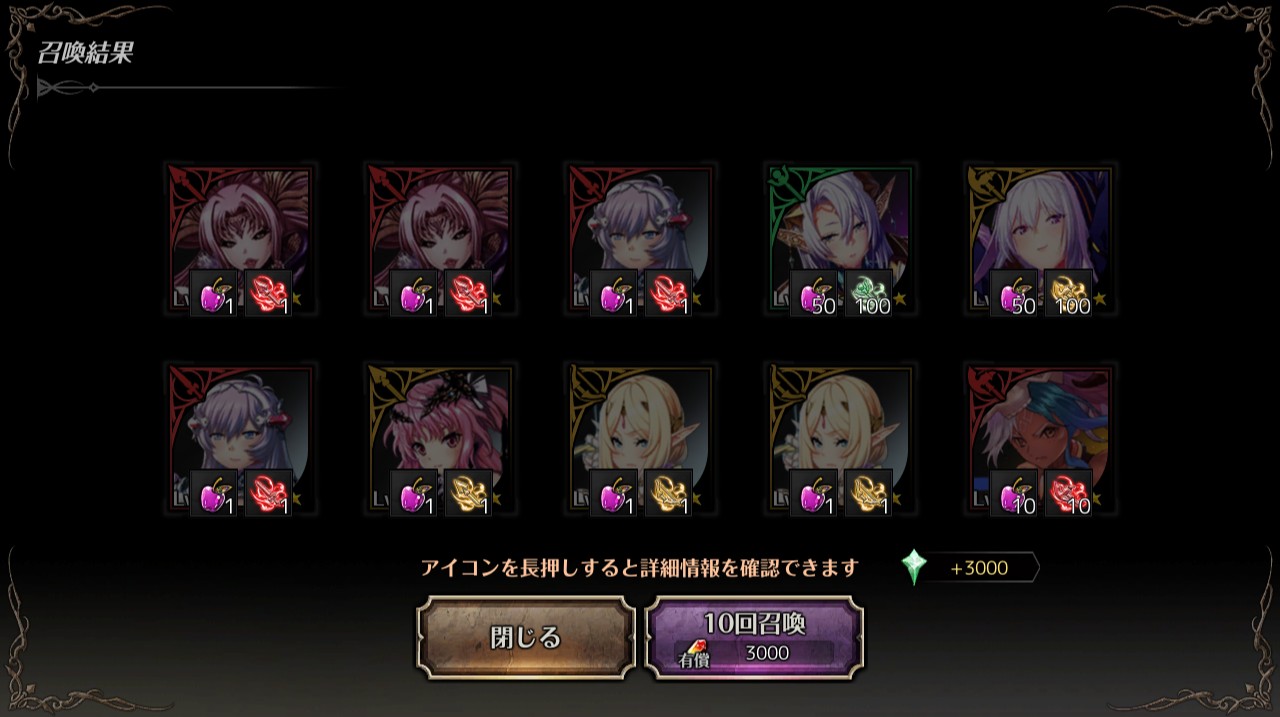Click the long-press icon hint text
Image resolution: width=1280 pixels, height=717 pixels.
[x=640, y=568]
